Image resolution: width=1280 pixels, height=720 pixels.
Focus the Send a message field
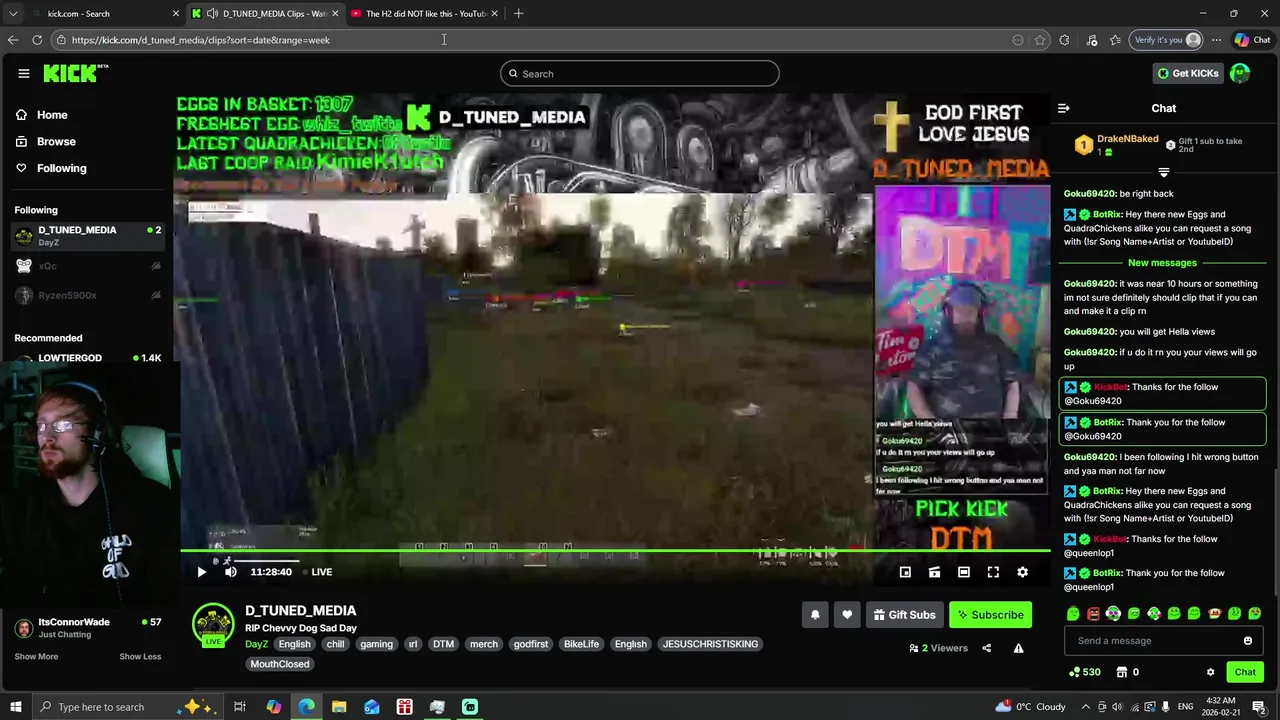pos(1152,641)
